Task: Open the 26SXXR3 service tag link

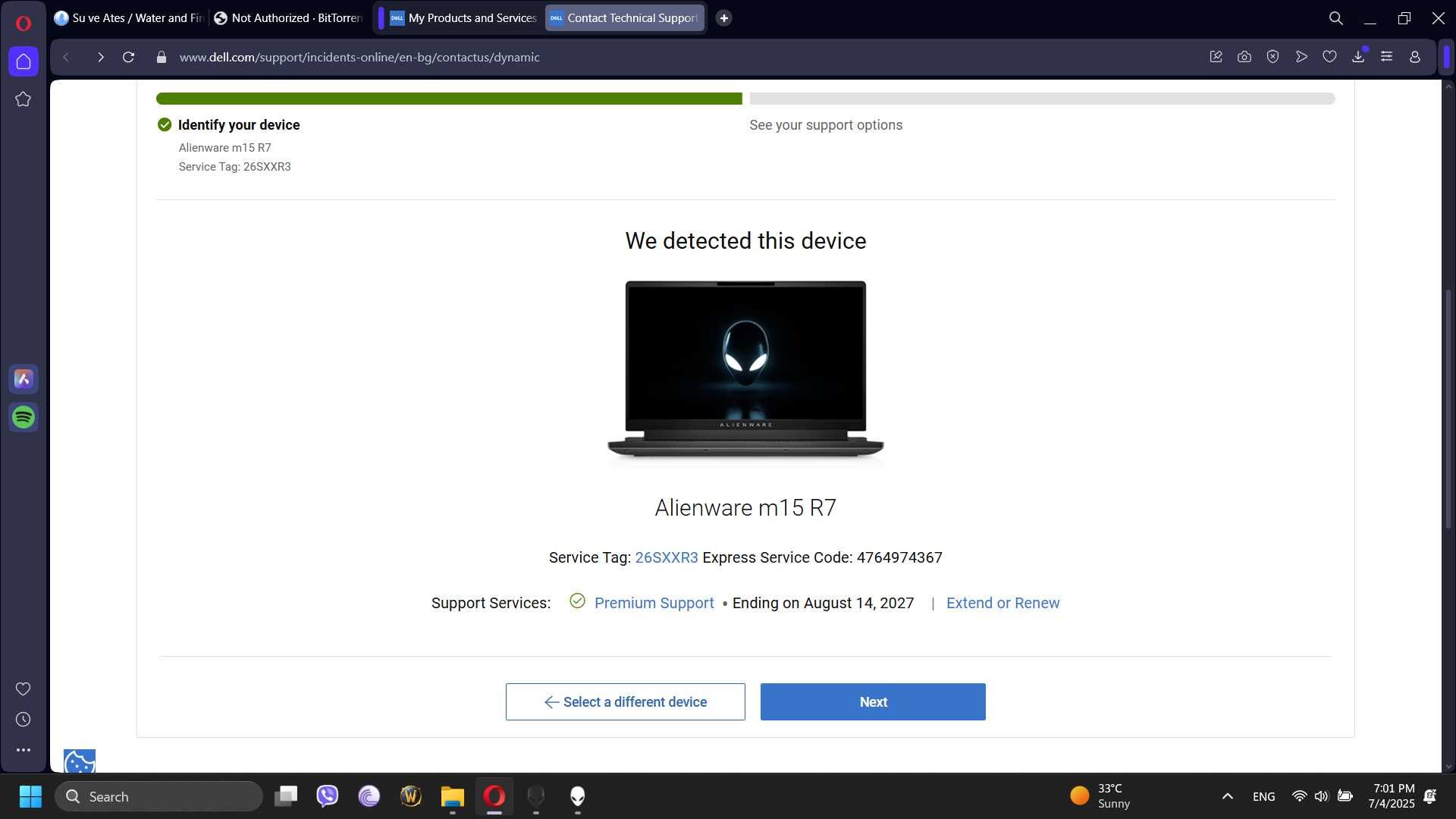Action: [667, 557]
